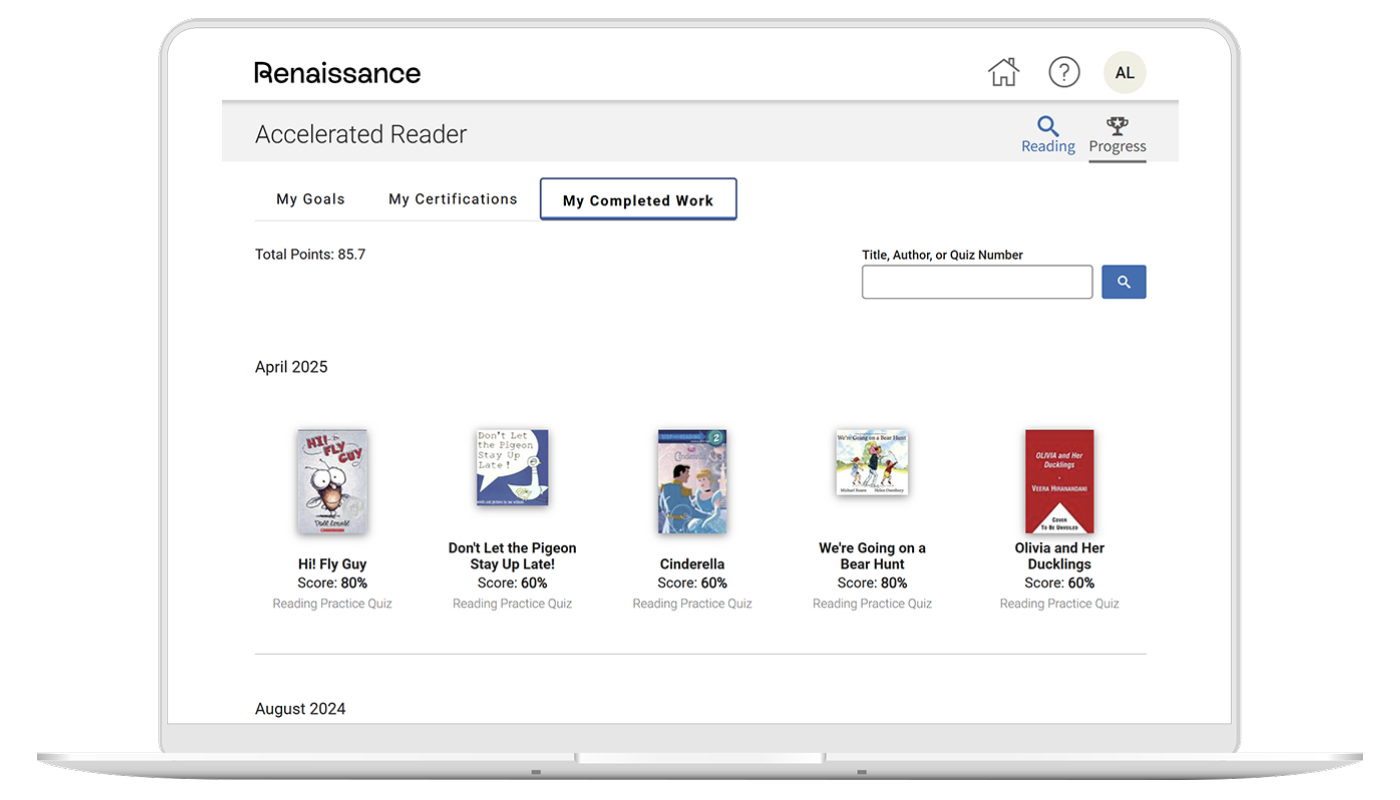Go to the Home page icon
1400x800 pixels.
[x=1003, y=72]
